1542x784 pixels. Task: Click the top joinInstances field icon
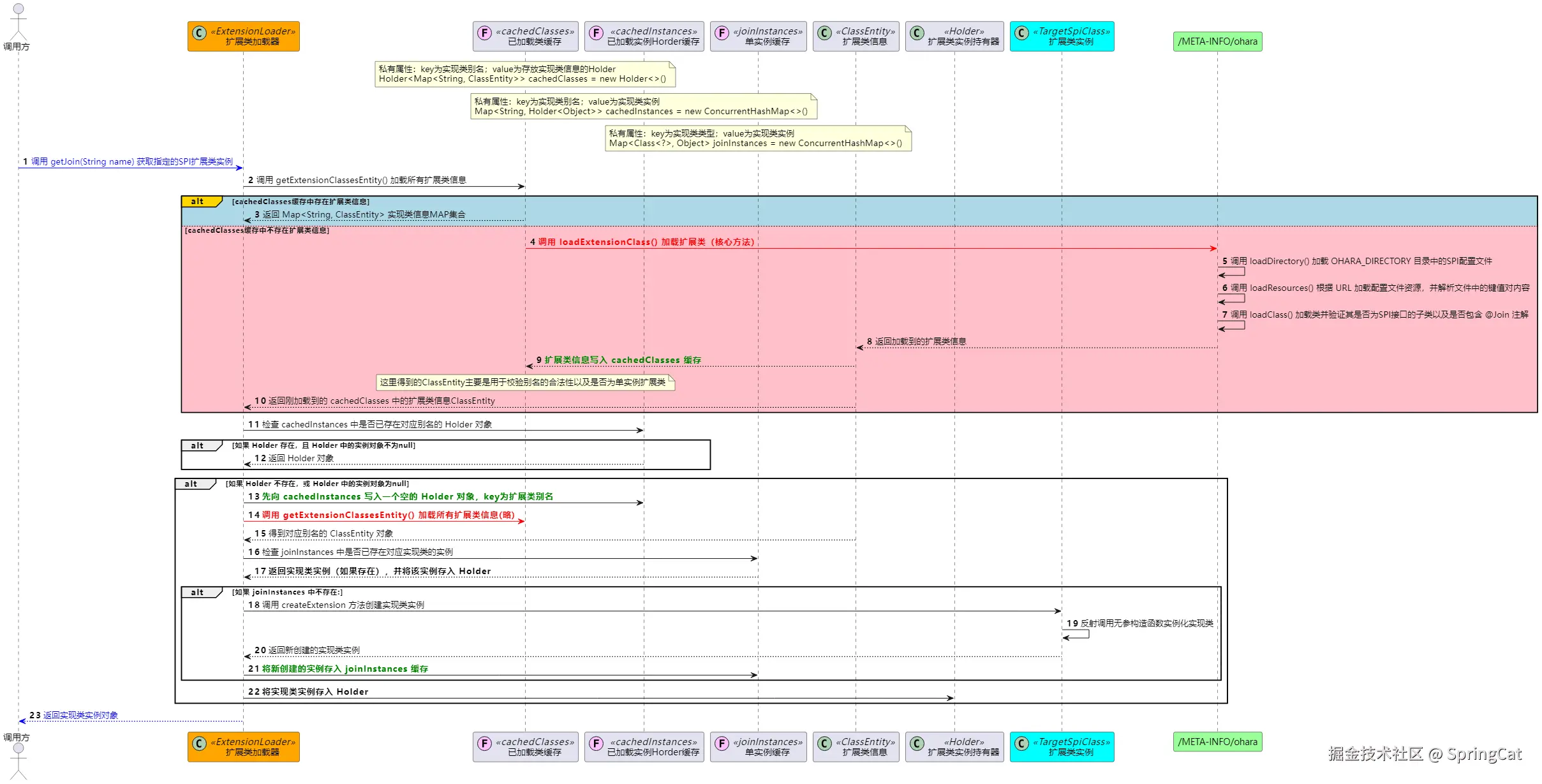(722, 33)
